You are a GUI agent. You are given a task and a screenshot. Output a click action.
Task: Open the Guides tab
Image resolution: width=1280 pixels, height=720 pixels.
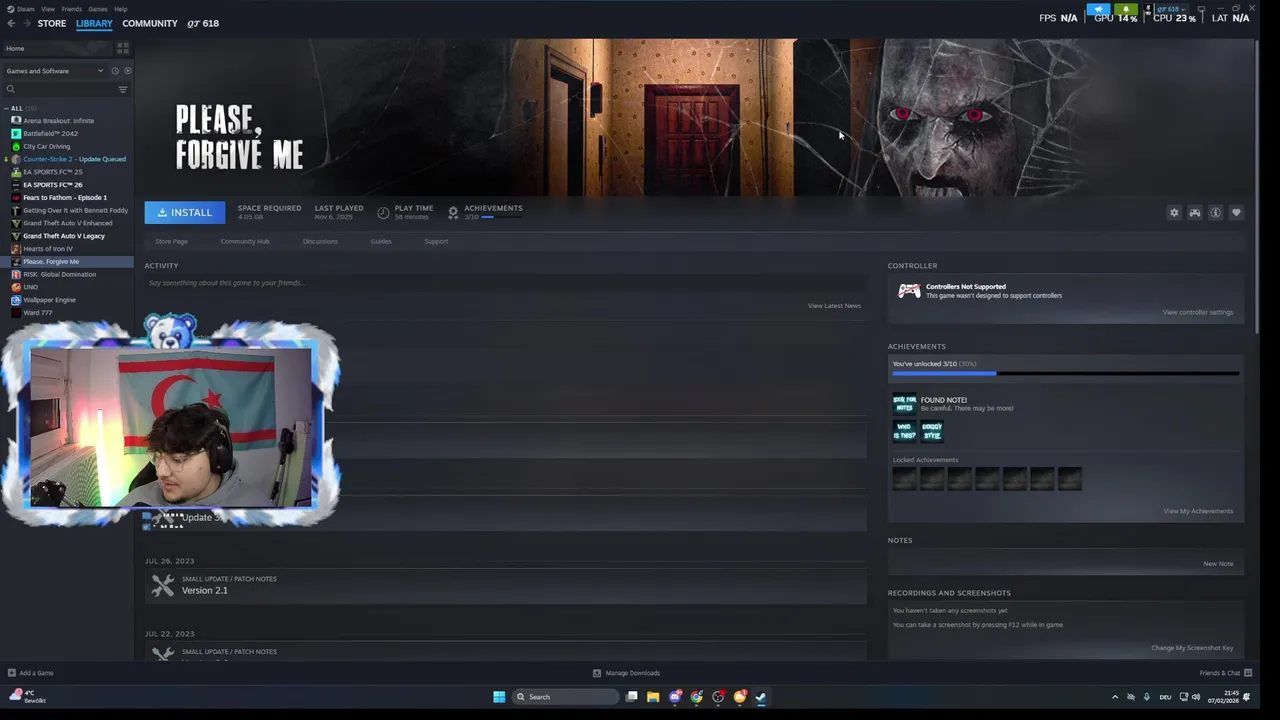[x=381, y=241]
